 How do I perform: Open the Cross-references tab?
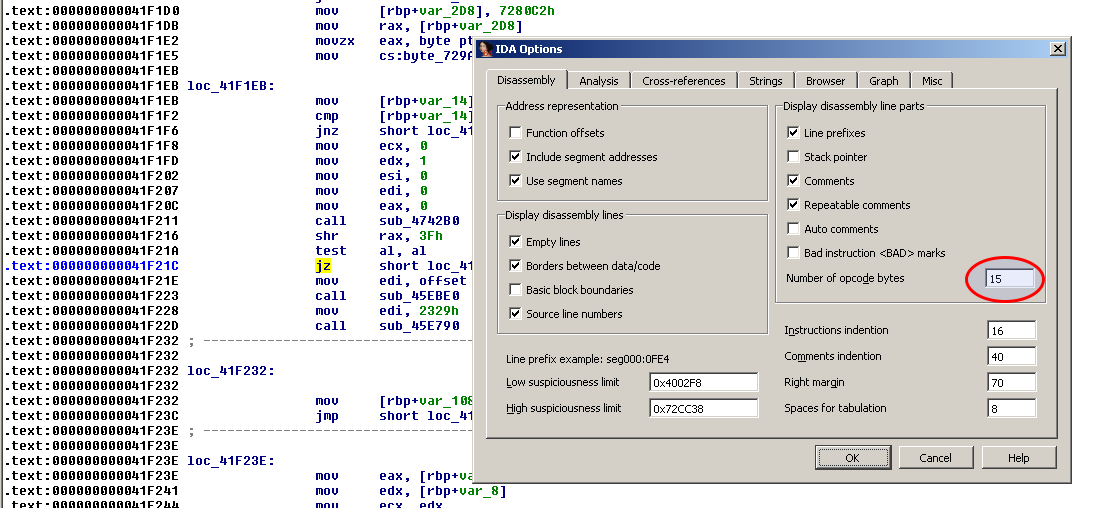point(683,81)
